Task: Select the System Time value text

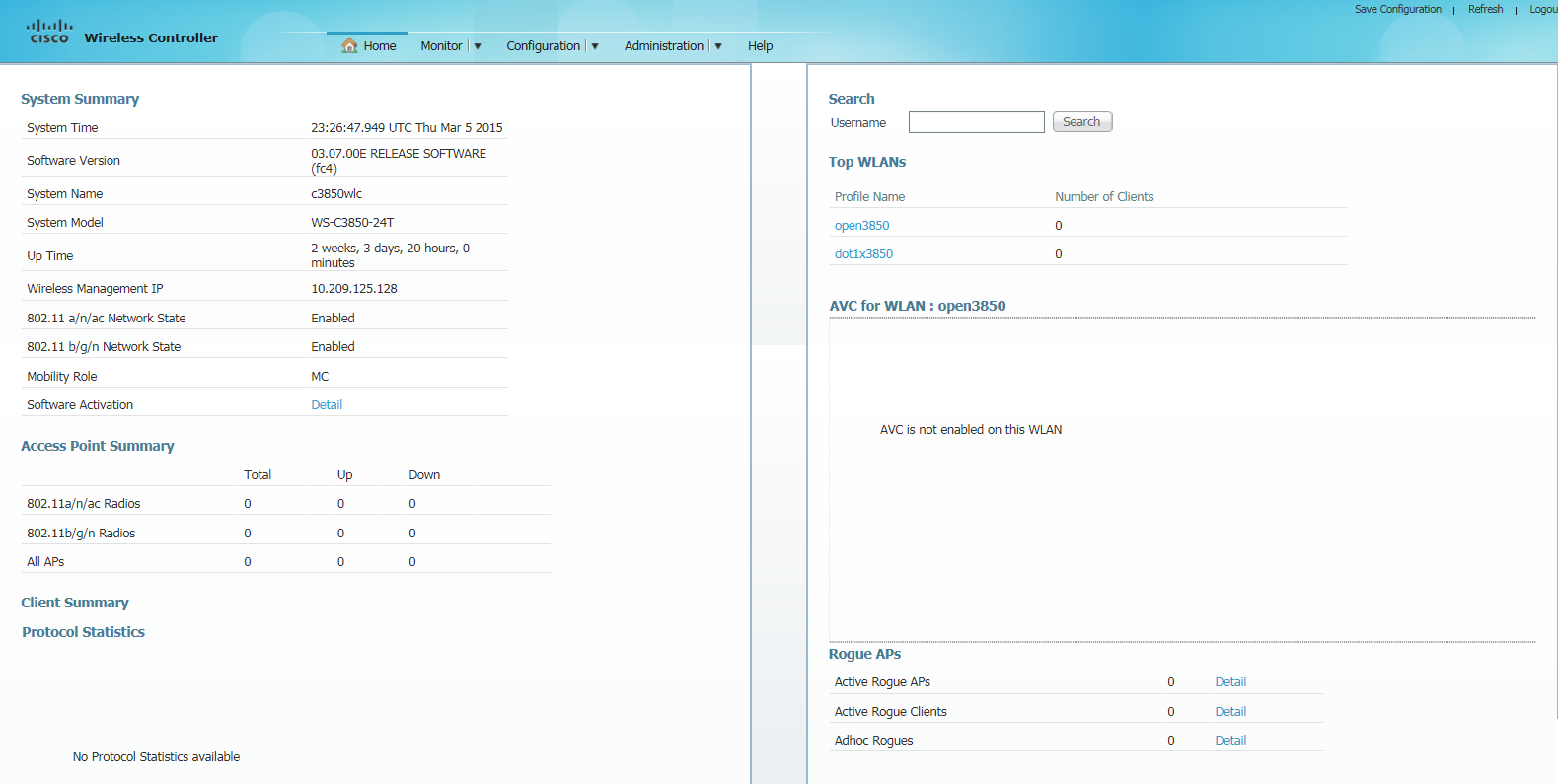Action: click(x=407, y=128)
